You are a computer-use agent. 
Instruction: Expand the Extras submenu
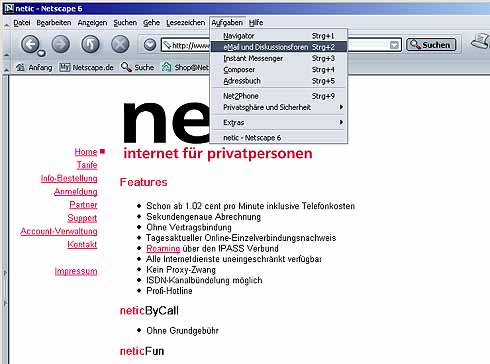279,122
